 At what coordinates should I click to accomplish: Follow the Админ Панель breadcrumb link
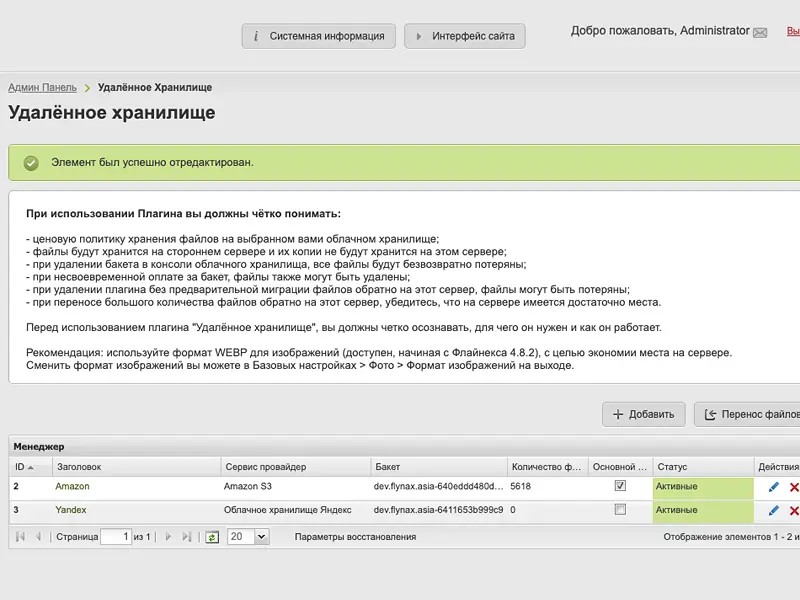pyautogui.click(x=42, y=88)
